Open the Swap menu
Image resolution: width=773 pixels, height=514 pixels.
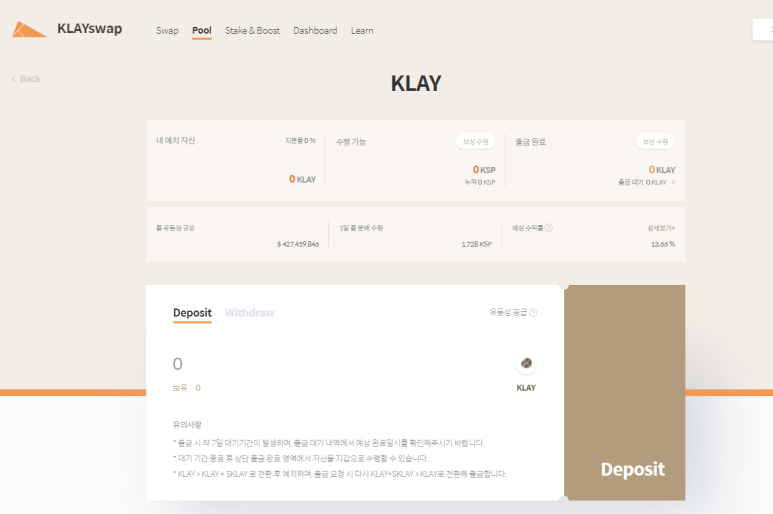pos(167,31)
